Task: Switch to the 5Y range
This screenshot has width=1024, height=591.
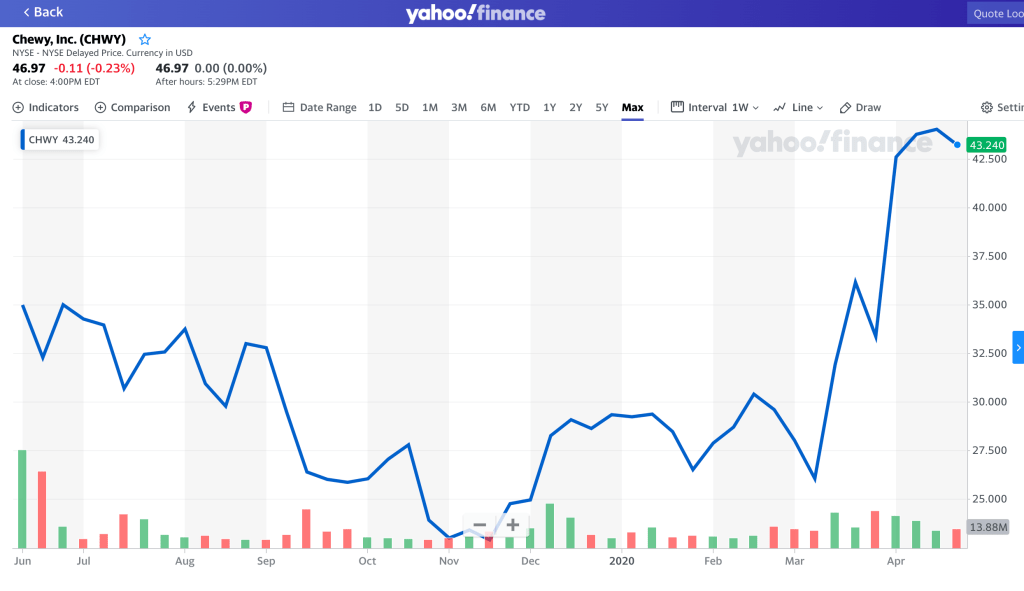Action: click(602, 107)
